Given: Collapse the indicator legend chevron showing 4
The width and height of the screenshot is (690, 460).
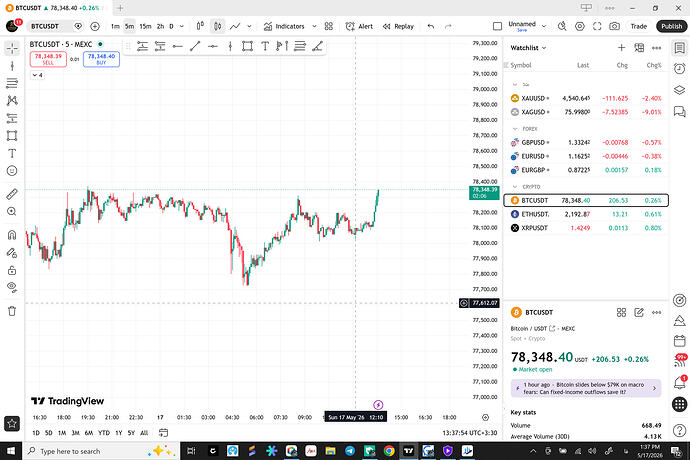Looking at the screenshot, I should [37, 75].
